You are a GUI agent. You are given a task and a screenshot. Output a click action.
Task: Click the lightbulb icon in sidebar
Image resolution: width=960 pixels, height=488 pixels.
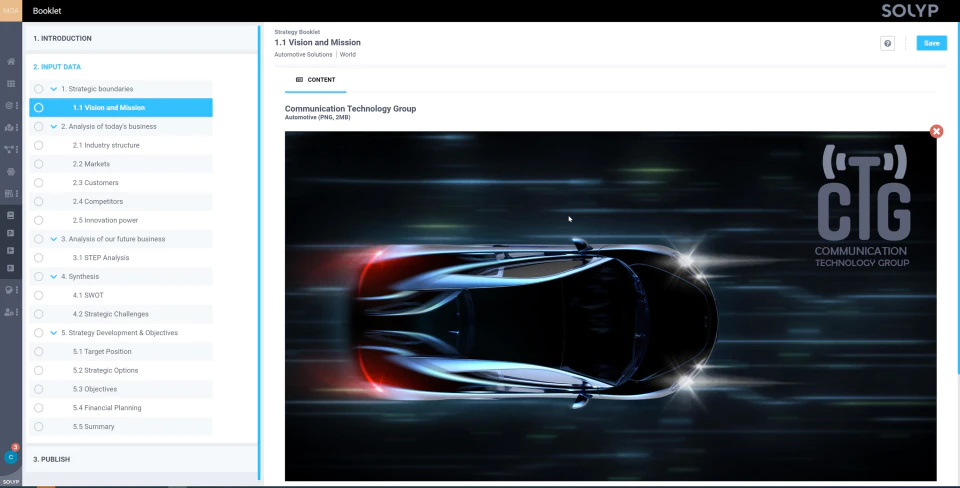[9, 290]
